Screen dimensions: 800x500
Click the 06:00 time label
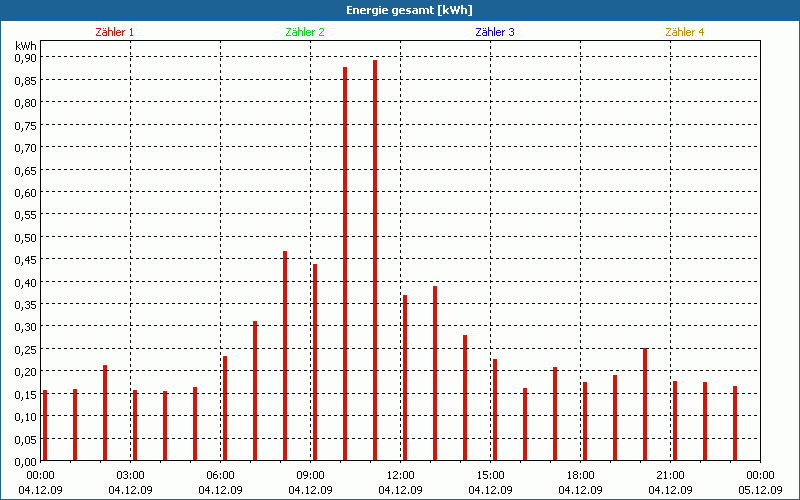pyautogui.click(x=220, y=476)
